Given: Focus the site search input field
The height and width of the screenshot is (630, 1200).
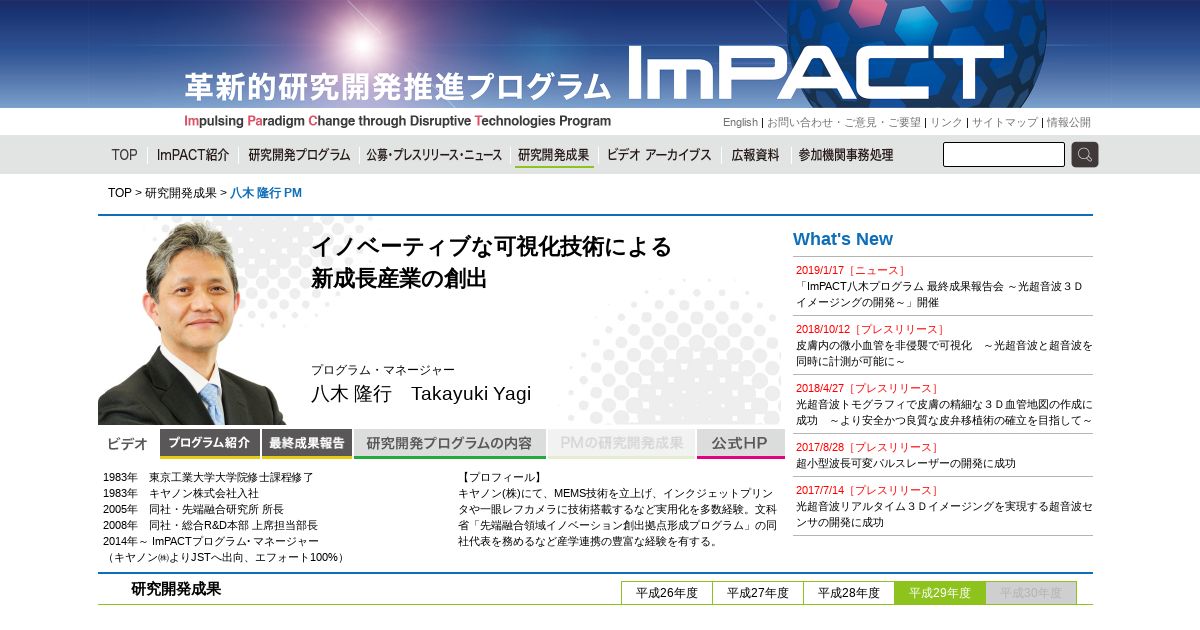Looking at the screenshot, I should click(1004, 154).
